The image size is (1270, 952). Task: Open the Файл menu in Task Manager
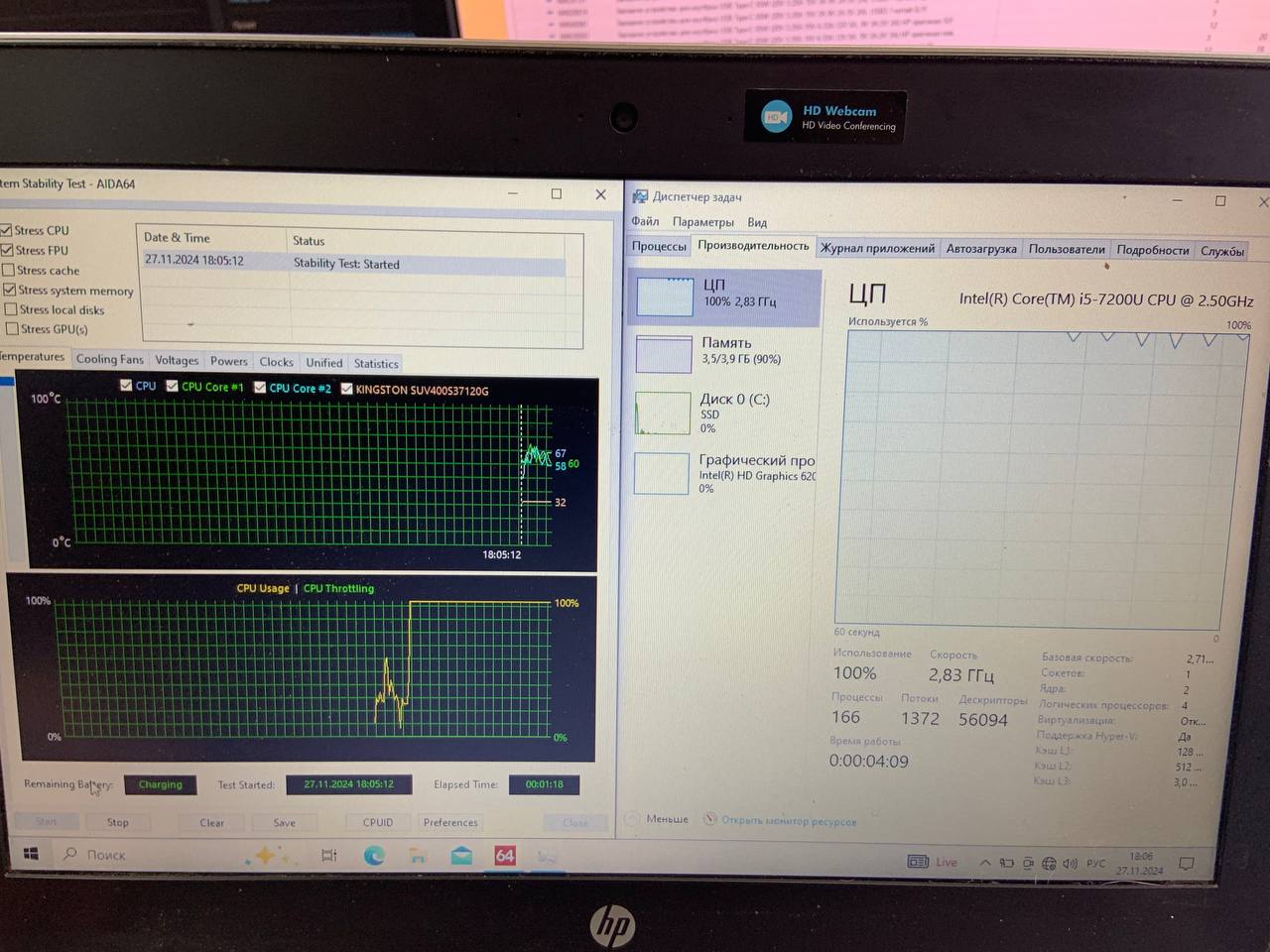pos(645,221)
